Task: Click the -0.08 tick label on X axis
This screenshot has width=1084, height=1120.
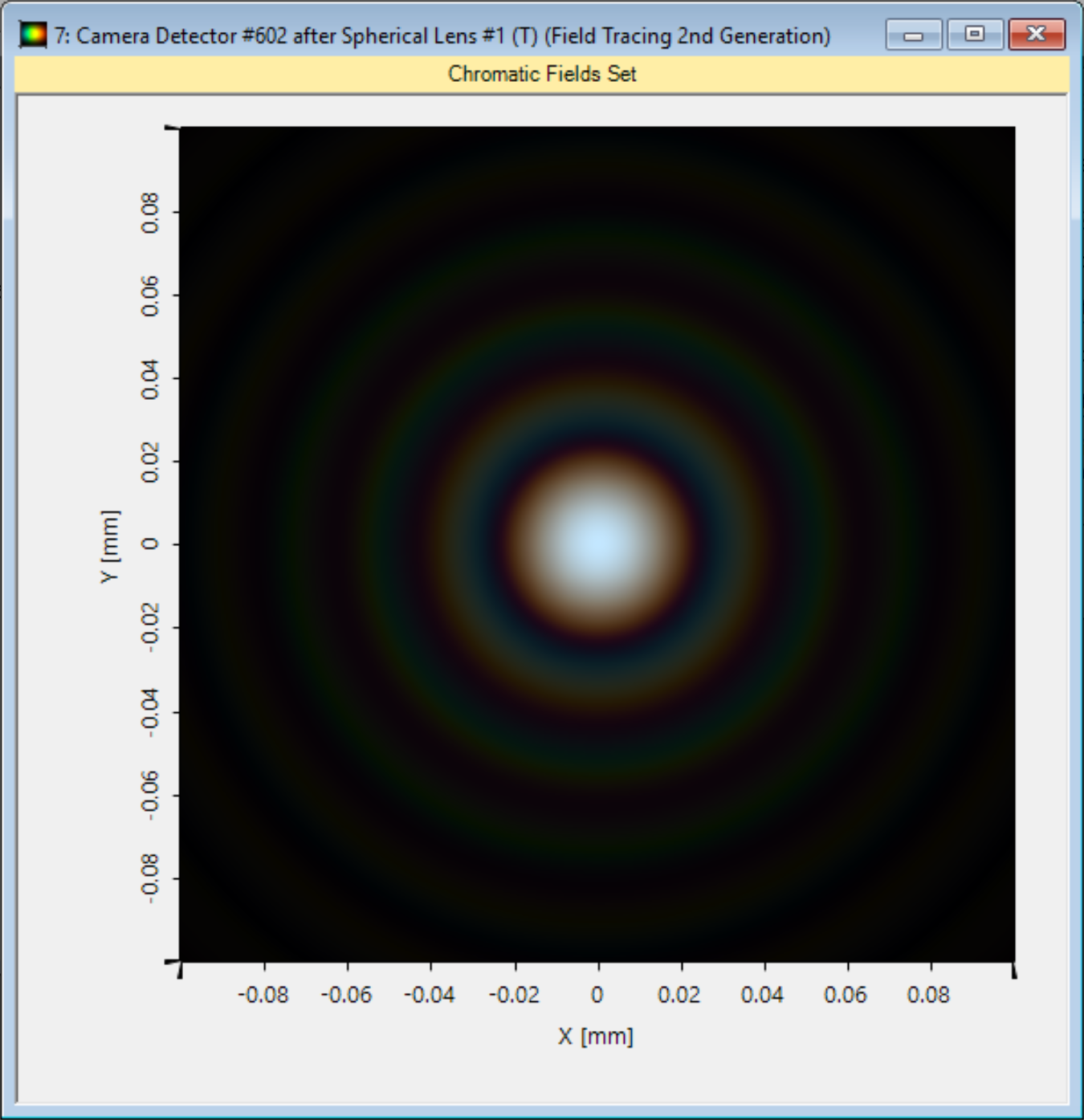Action: 263,995
